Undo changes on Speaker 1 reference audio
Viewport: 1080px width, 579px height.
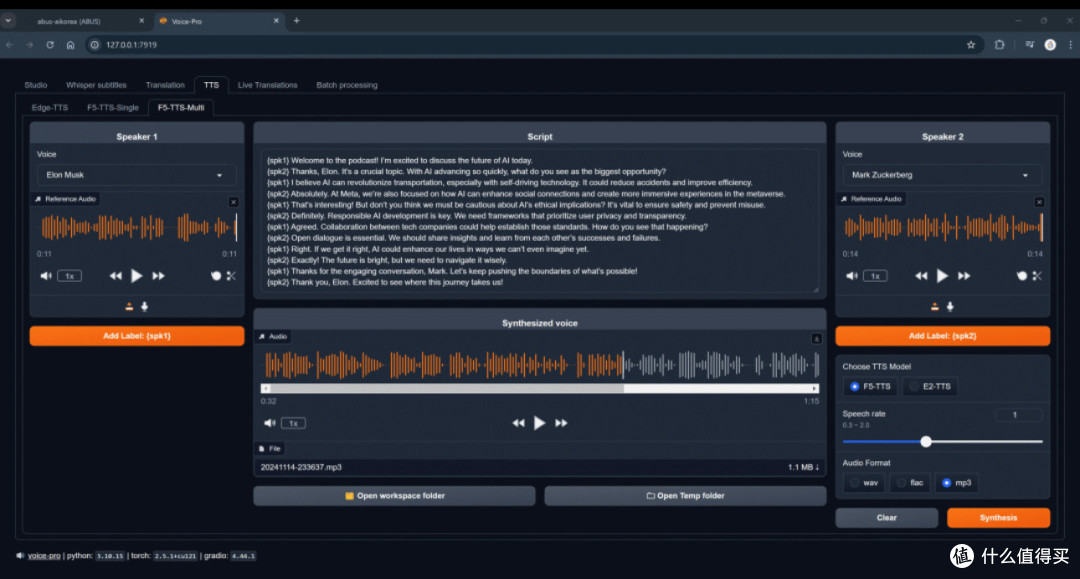216,276
